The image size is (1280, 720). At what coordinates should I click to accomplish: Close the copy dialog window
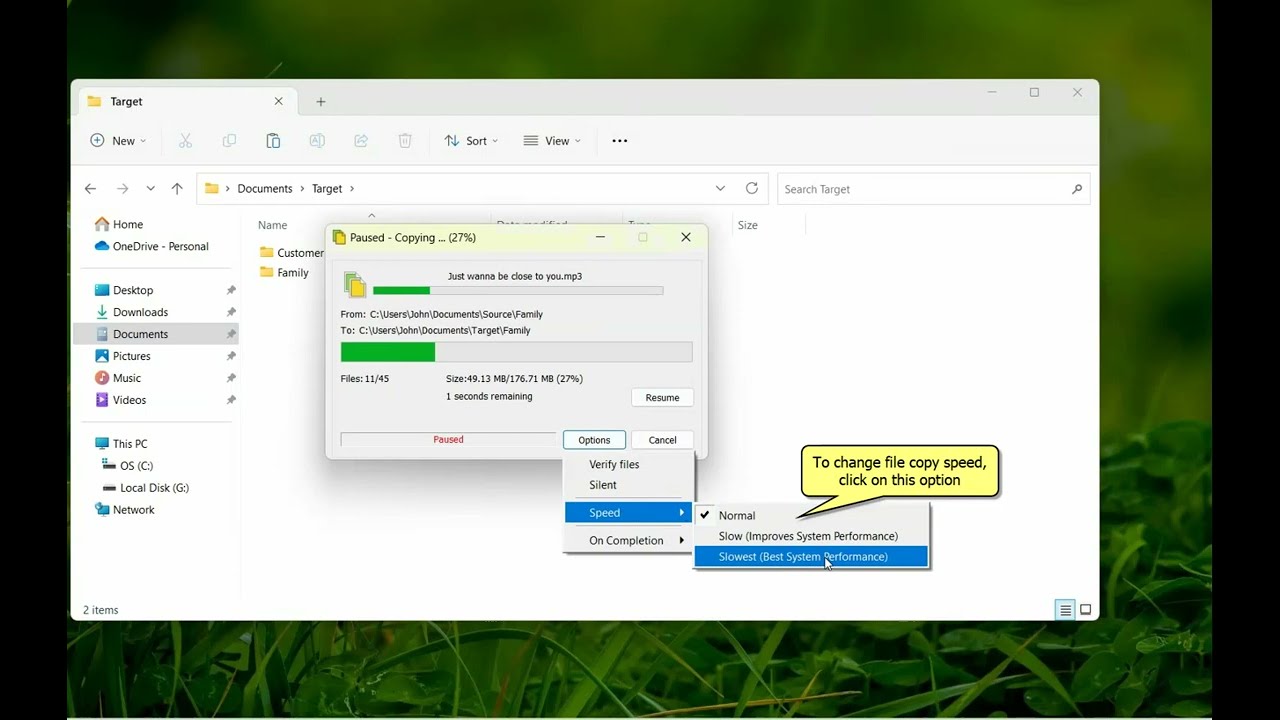(686, 238)
